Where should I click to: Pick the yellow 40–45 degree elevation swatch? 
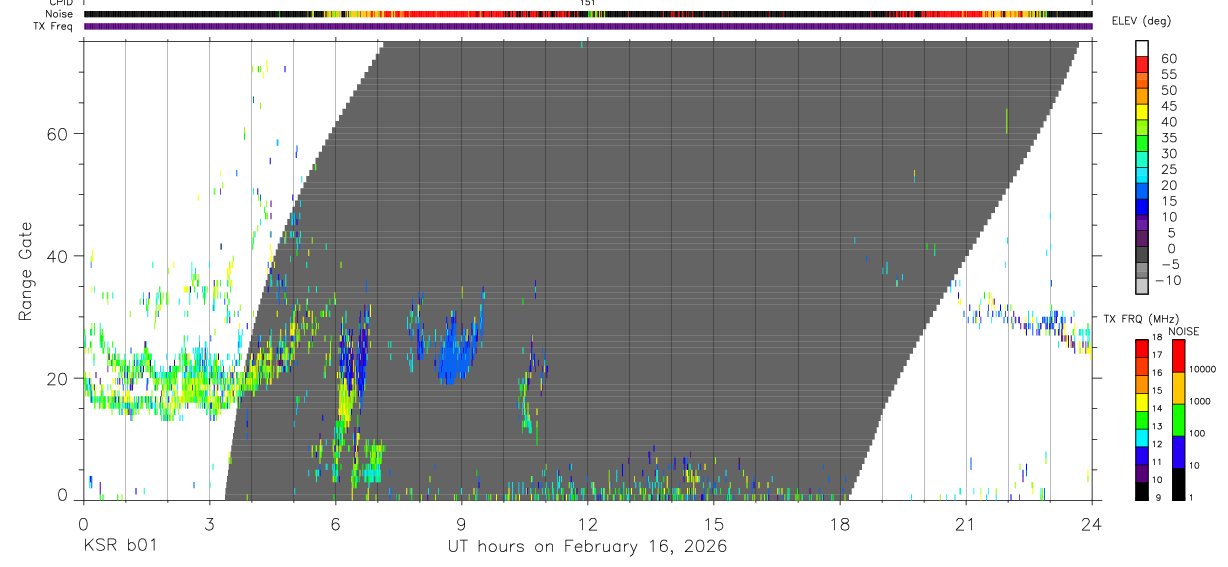click(x=1143, y=113)
